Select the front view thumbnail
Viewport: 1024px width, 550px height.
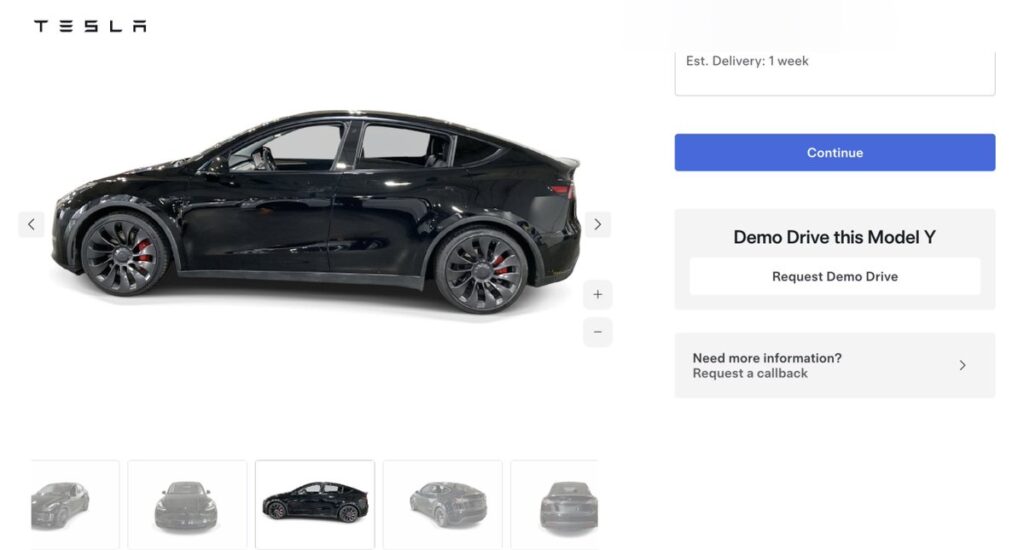coord(187,504)
